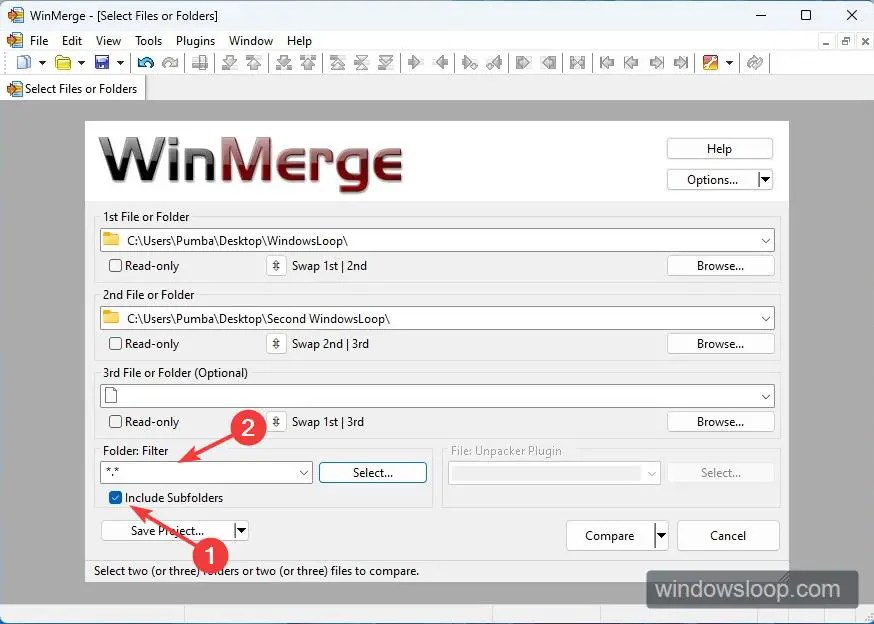Click the Save floppy disk icon
The height and width of the screenshot is (624, 874).
pos(102,62)
